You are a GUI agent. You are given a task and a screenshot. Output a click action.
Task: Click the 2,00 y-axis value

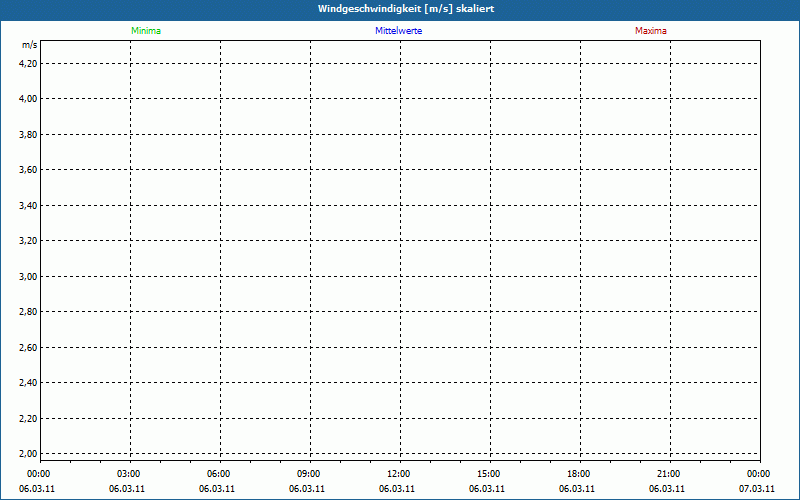[28, 453]
